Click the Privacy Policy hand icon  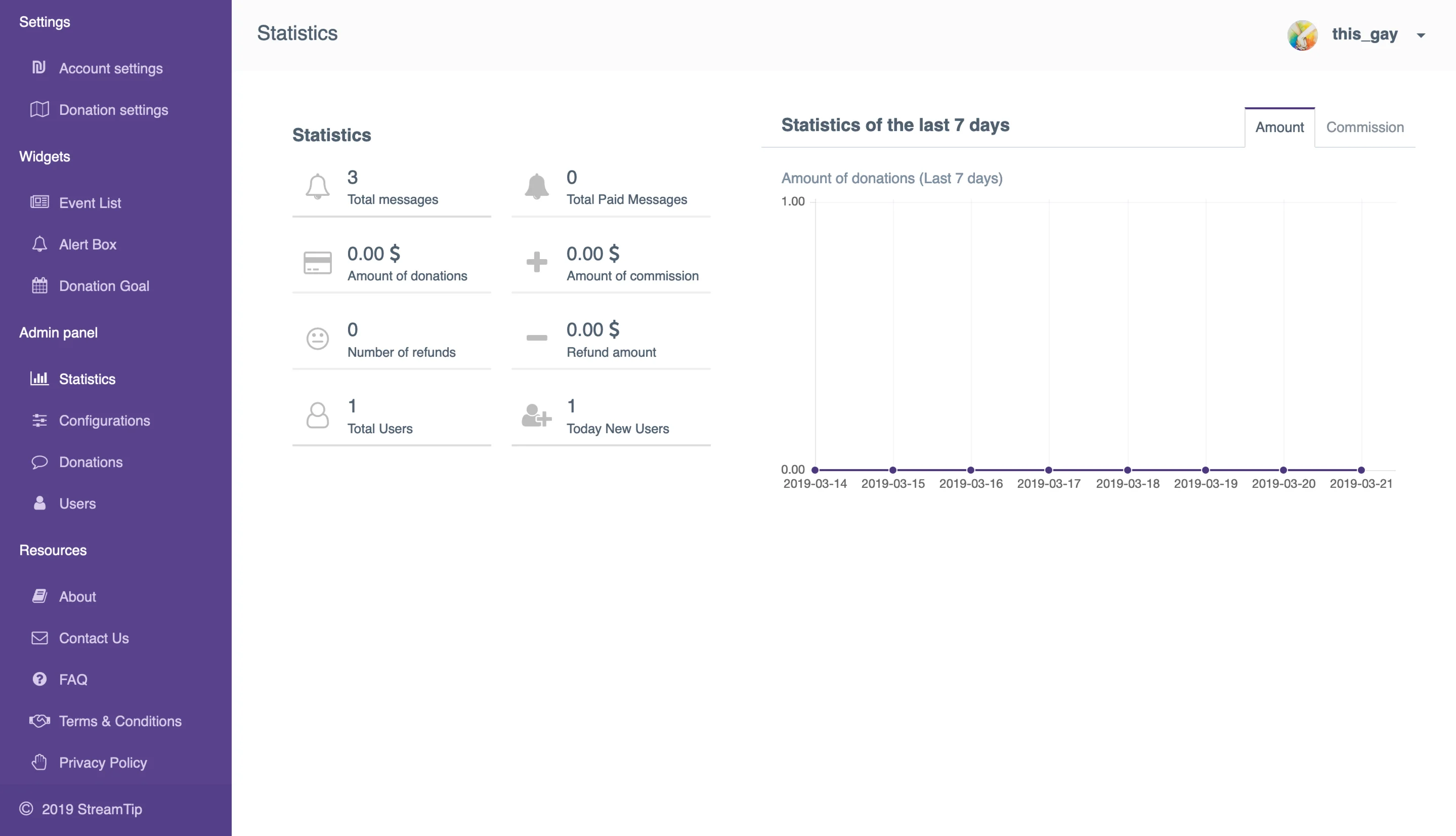pos(39,762)
